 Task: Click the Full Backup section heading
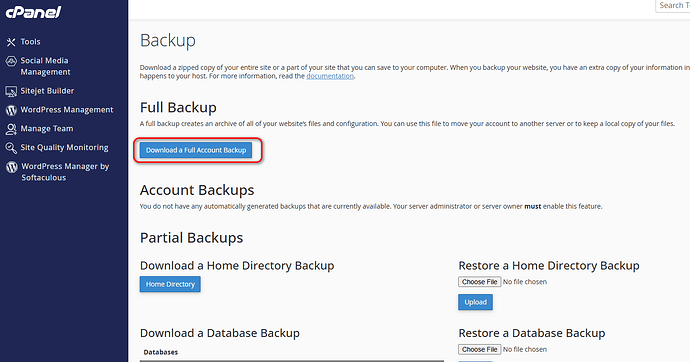[x=178, y=107]
